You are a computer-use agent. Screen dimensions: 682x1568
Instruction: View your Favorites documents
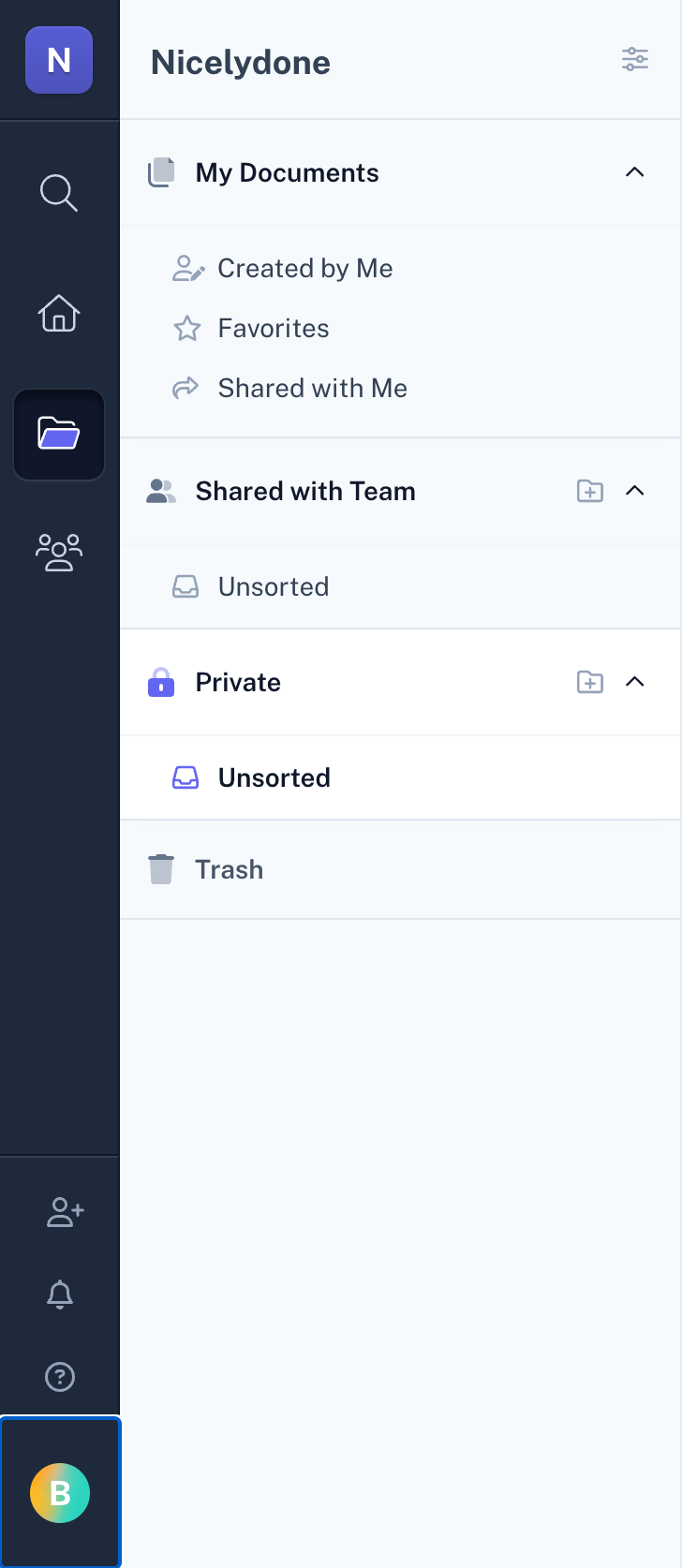[273, 329]
